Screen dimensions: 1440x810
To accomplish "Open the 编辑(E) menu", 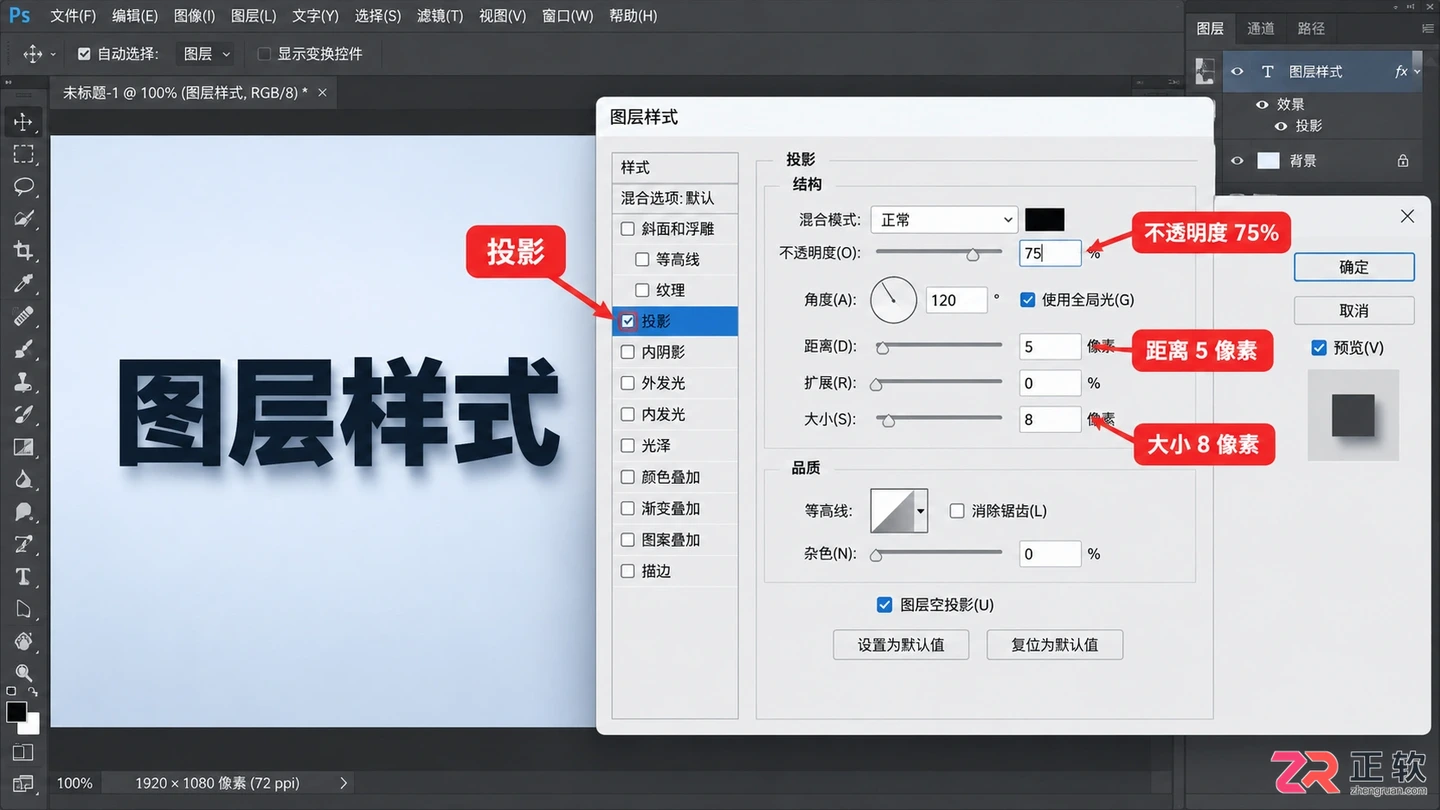I will click(x=135, y=16).
